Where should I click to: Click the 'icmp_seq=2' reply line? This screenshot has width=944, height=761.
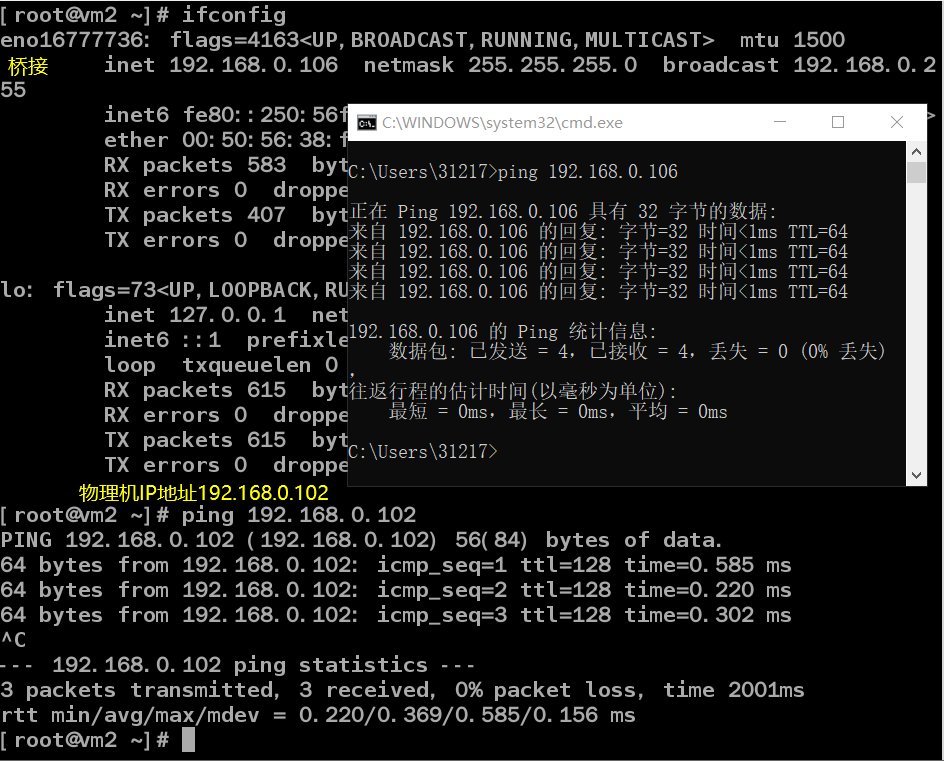pyautogui.click(x=396, y=590)
